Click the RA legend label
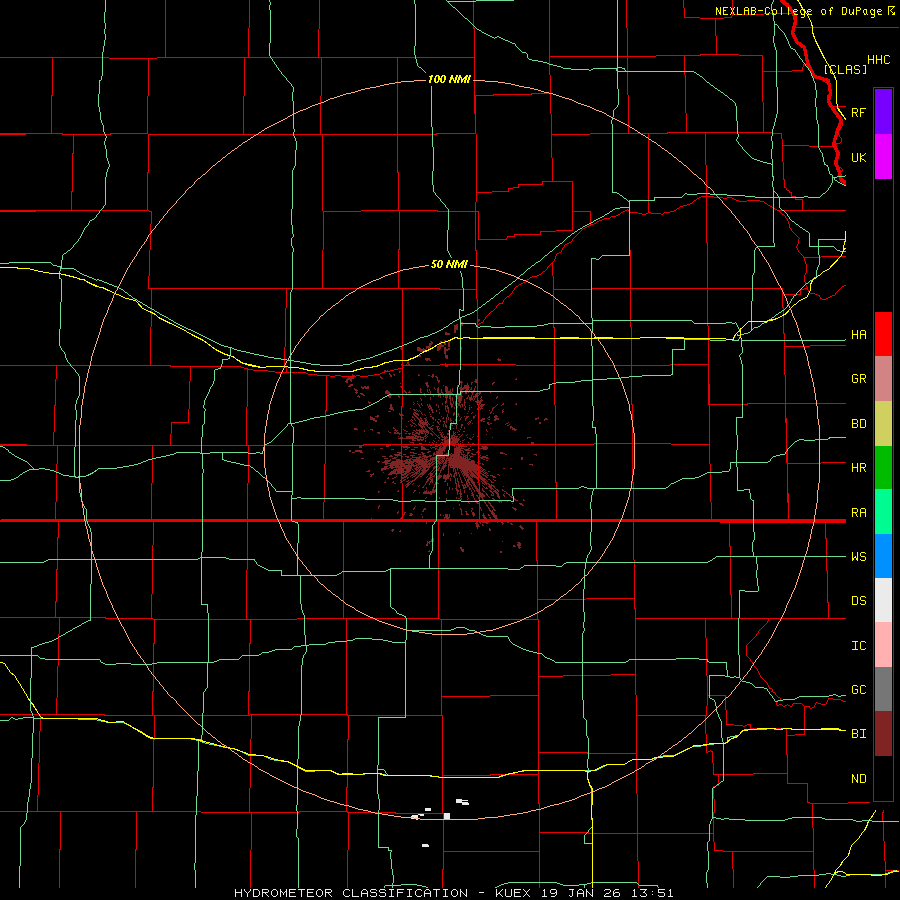This screenshot has height=900, width=900. coord(859,513)
